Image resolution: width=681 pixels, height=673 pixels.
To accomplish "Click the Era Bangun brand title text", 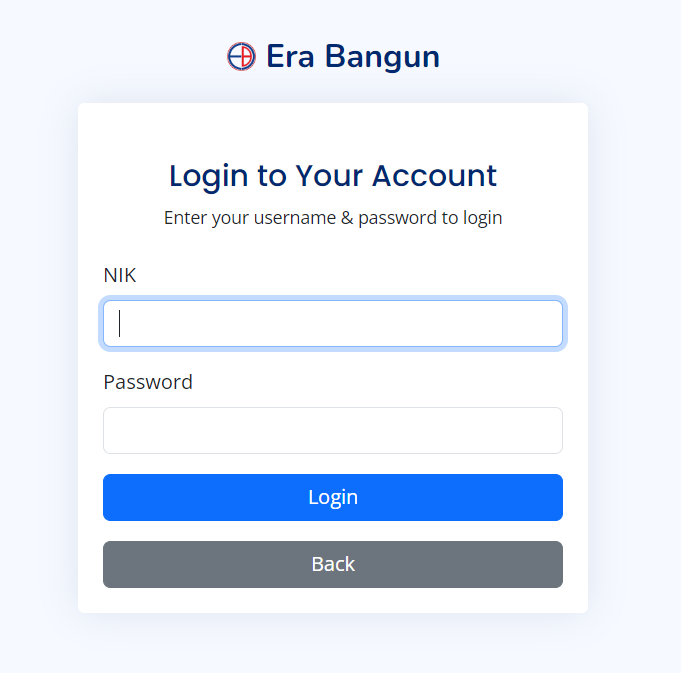I will [x=353, y=56].
